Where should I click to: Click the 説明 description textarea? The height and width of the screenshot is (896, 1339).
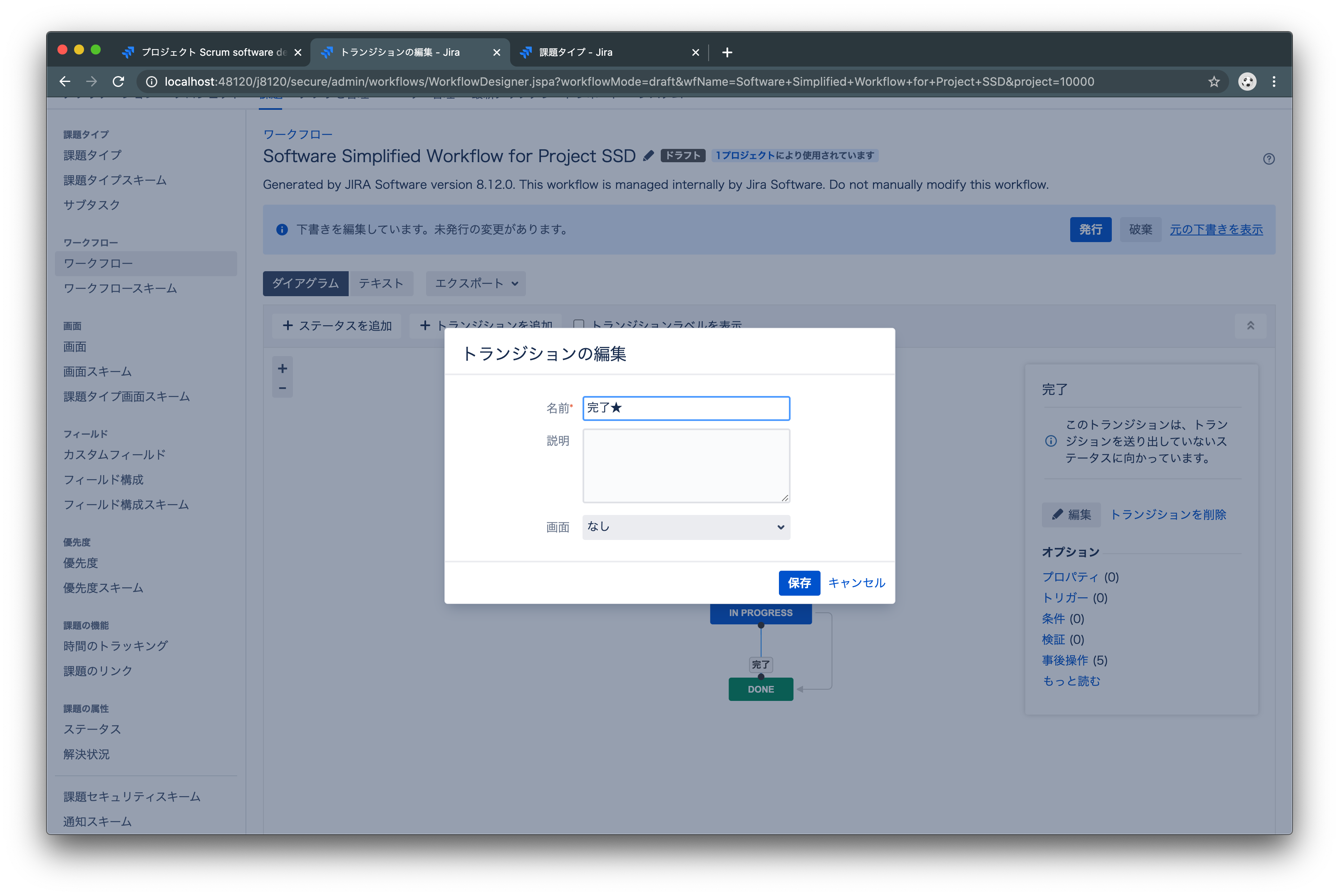686,466
